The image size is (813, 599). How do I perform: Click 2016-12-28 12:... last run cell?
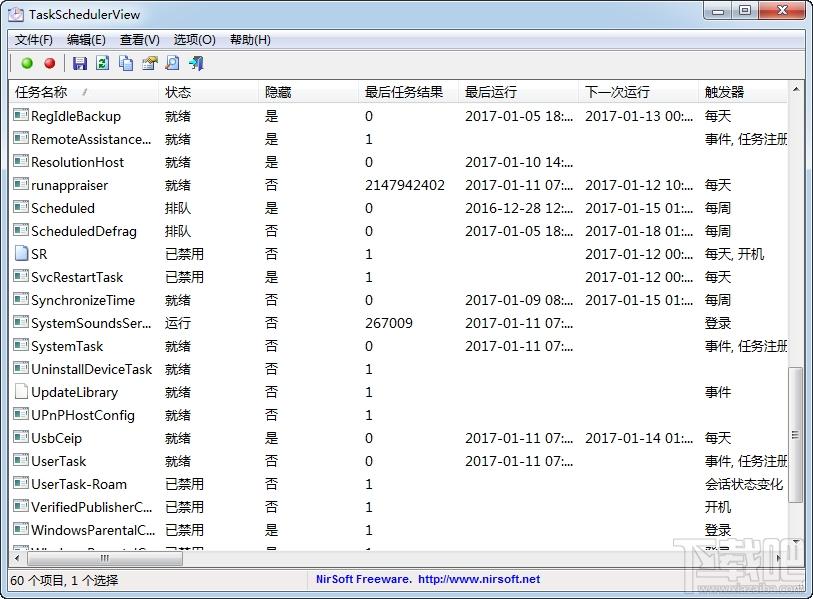(519, 208)
